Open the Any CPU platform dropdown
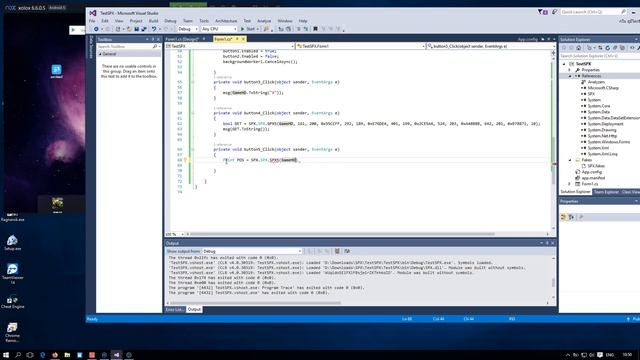Image resolution: width=640 pixels, height=360 pixels. tap(219, 29)
